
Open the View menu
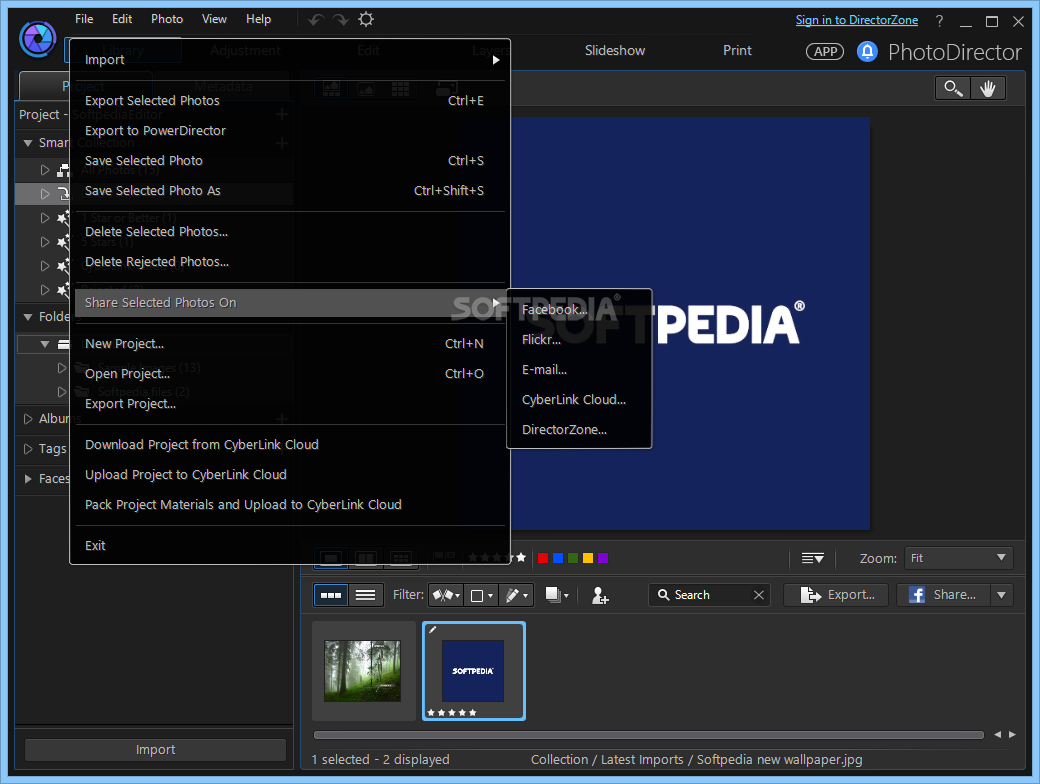(x=214, y=19)
